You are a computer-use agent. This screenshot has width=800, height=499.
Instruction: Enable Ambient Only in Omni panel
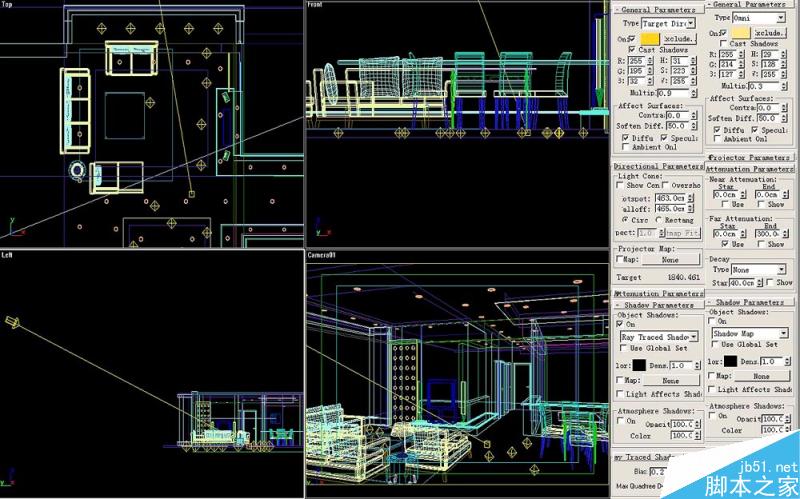click(x=717, y=139)
